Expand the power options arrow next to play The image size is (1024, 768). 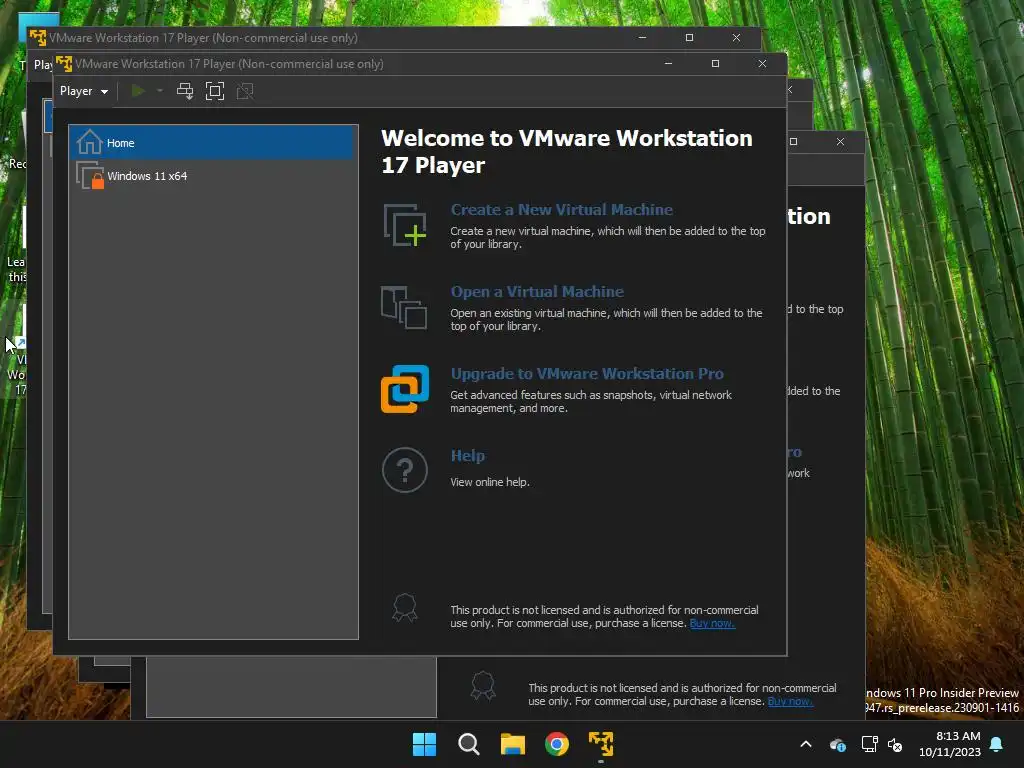160,91
